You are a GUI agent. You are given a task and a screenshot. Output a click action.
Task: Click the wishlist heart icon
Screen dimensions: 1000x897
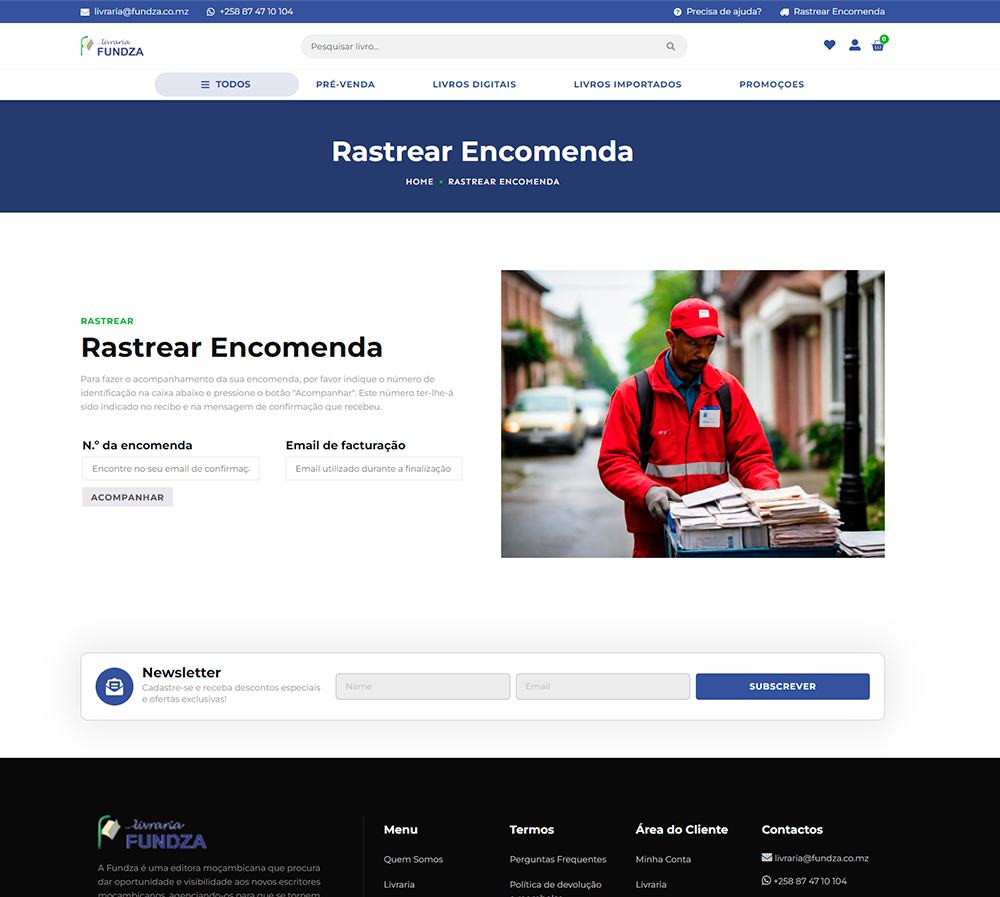[829, 45]
